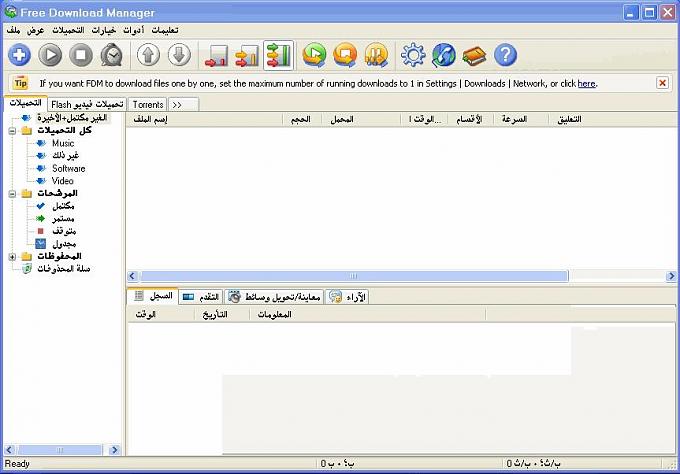Start downloads with the play icon
The height and width of the screenshot is (474, 680).
[50, 55]
